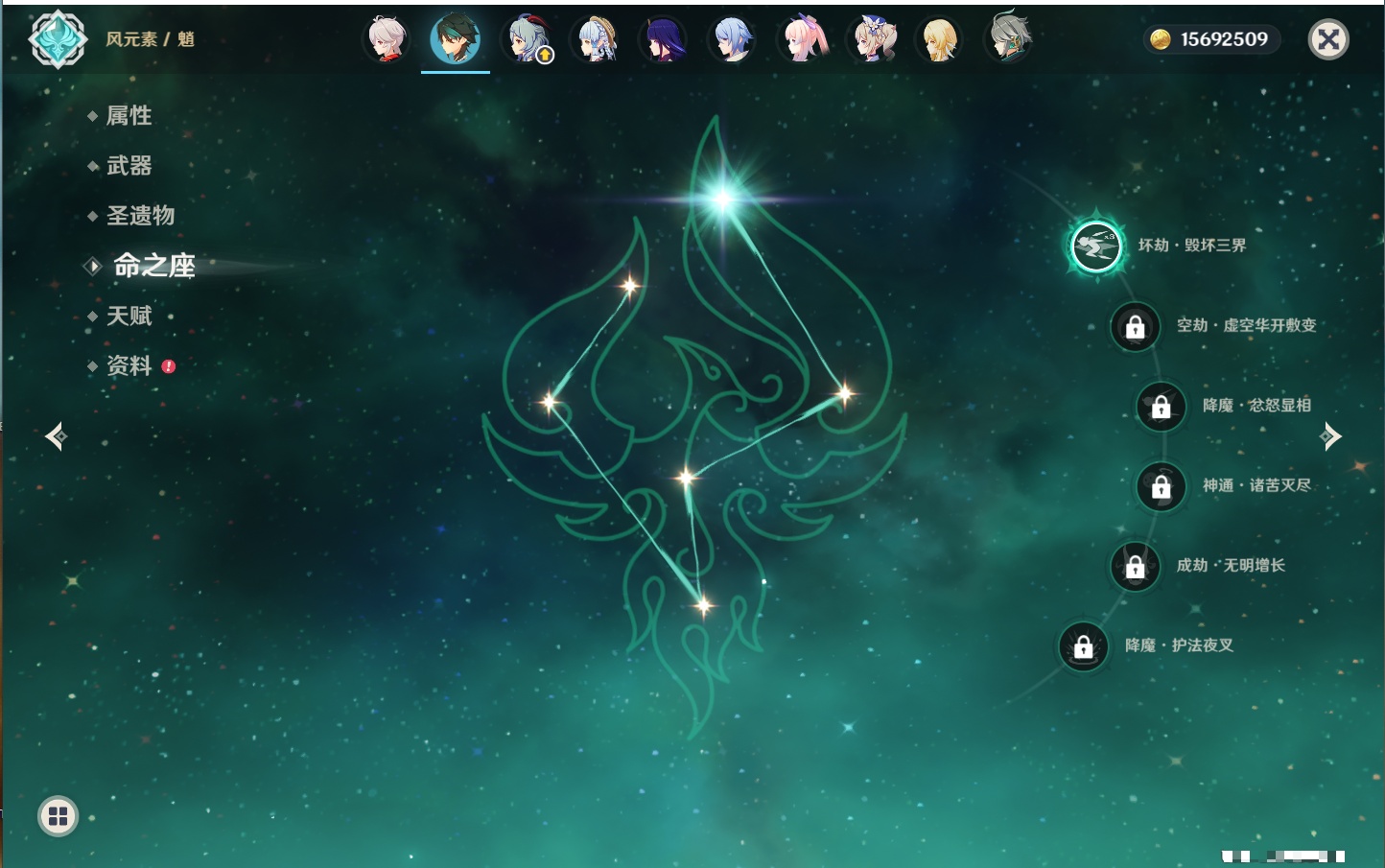Select the white-haired Kazuha character portrait
This screenshot has width=1385, height=868.
pos(387,39)
